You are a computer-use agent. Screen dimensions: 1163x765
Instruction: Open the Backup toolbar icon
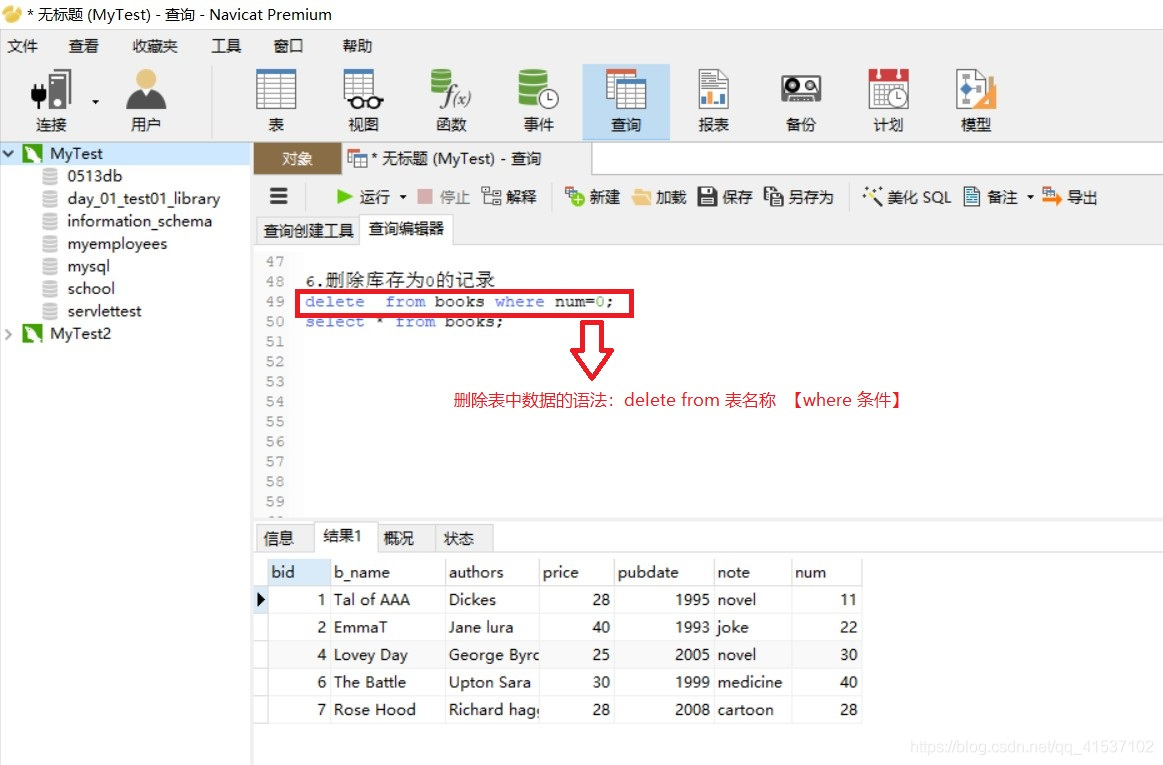coord(801,100)
